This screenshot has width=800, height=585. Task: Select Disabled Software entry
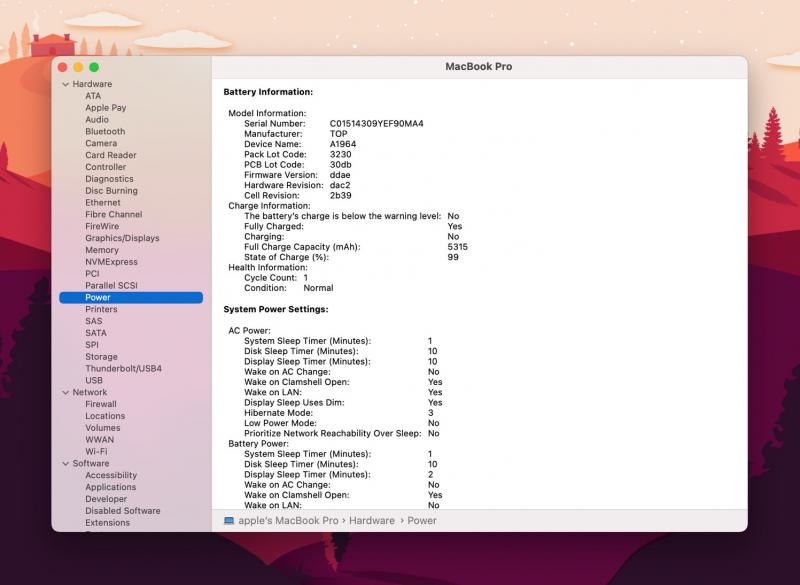(123, 511)
